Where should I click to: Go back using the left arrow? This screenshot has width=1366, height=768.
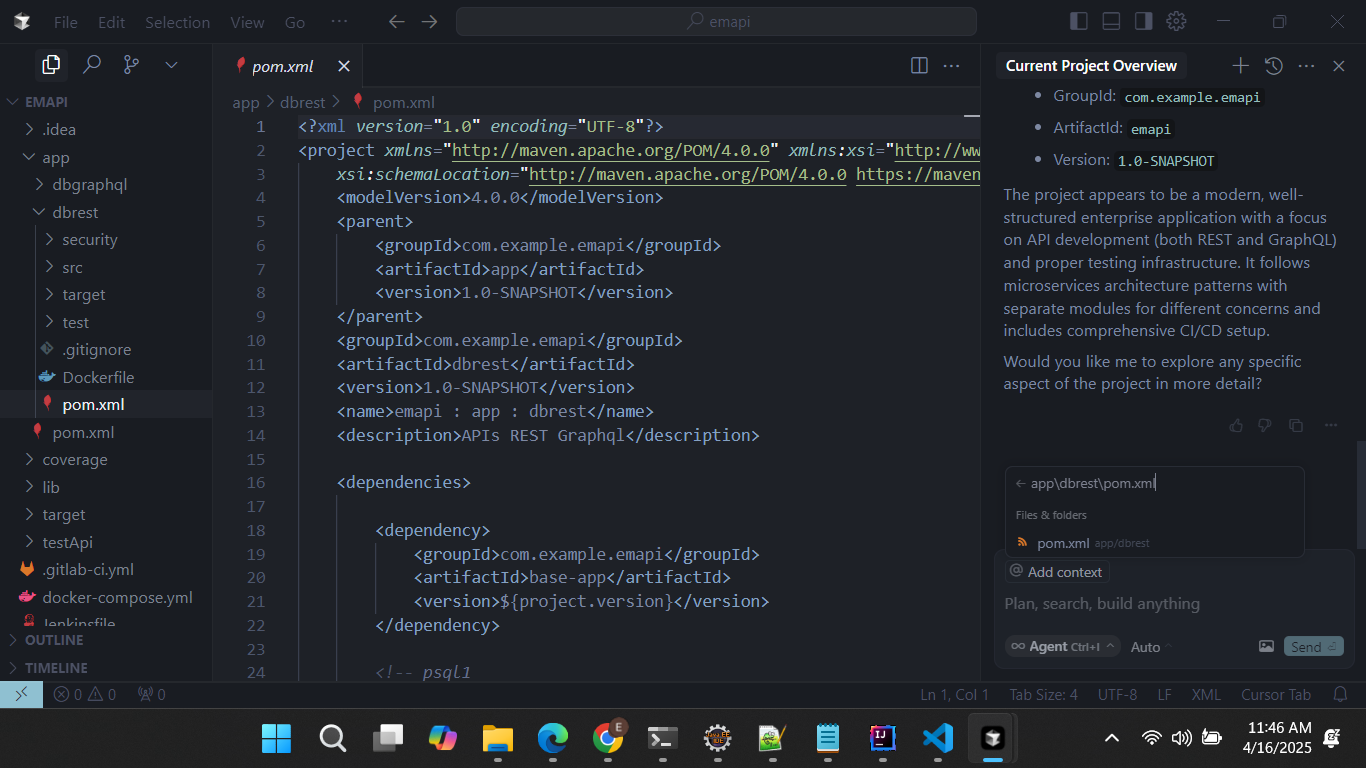point(397,22)
